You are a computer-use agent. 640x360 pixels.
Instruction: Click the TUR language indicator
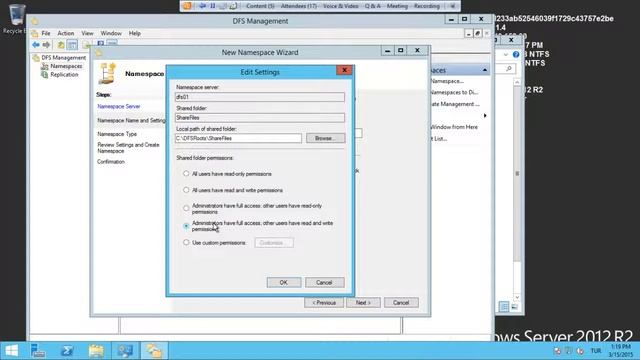click(x=596, y=351)
